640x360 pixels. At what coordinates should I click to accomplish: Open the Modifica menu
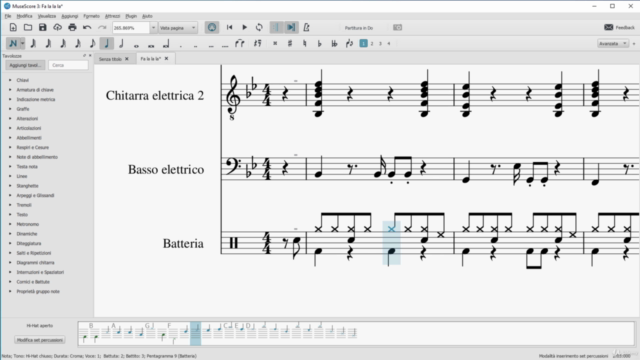click(x=24, y=16)
